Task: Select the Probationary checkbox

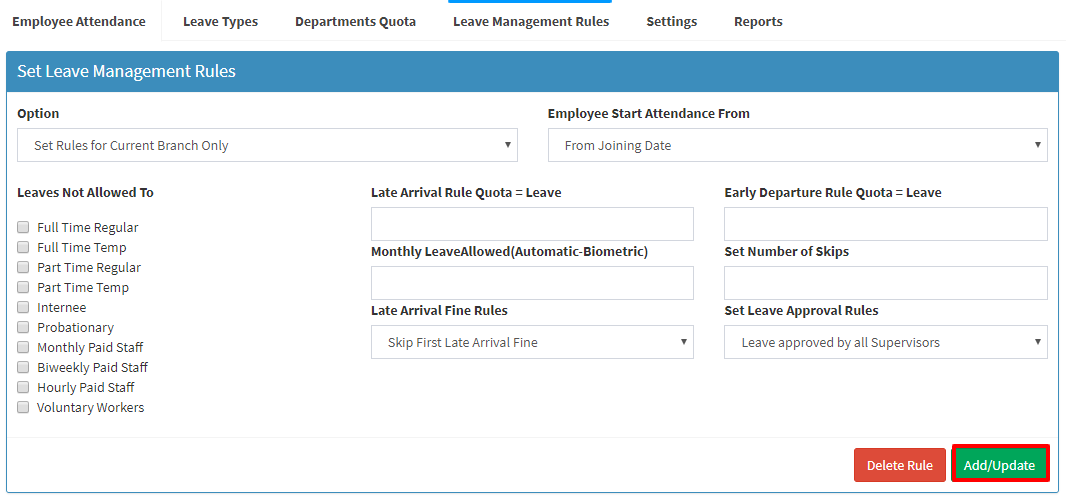Action: tap(23, 327)
